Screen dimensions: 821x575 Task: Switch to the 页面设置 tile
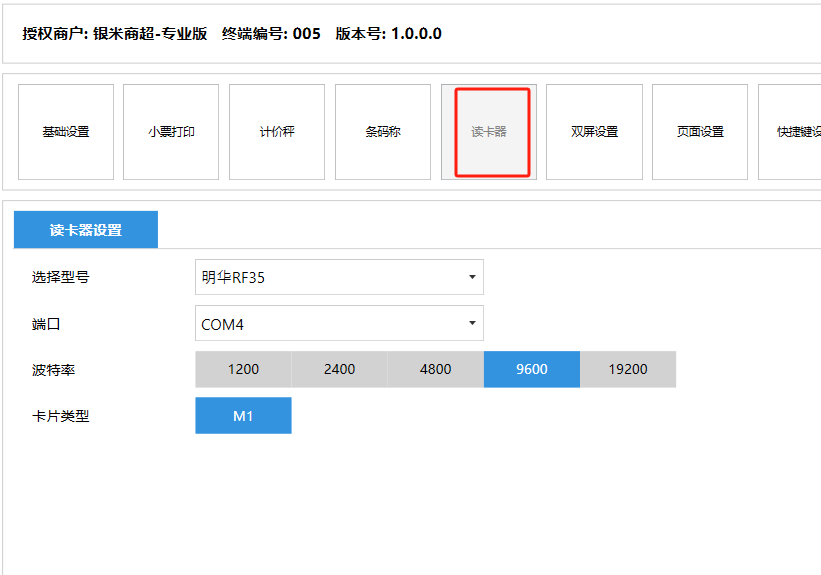point(700,132)
